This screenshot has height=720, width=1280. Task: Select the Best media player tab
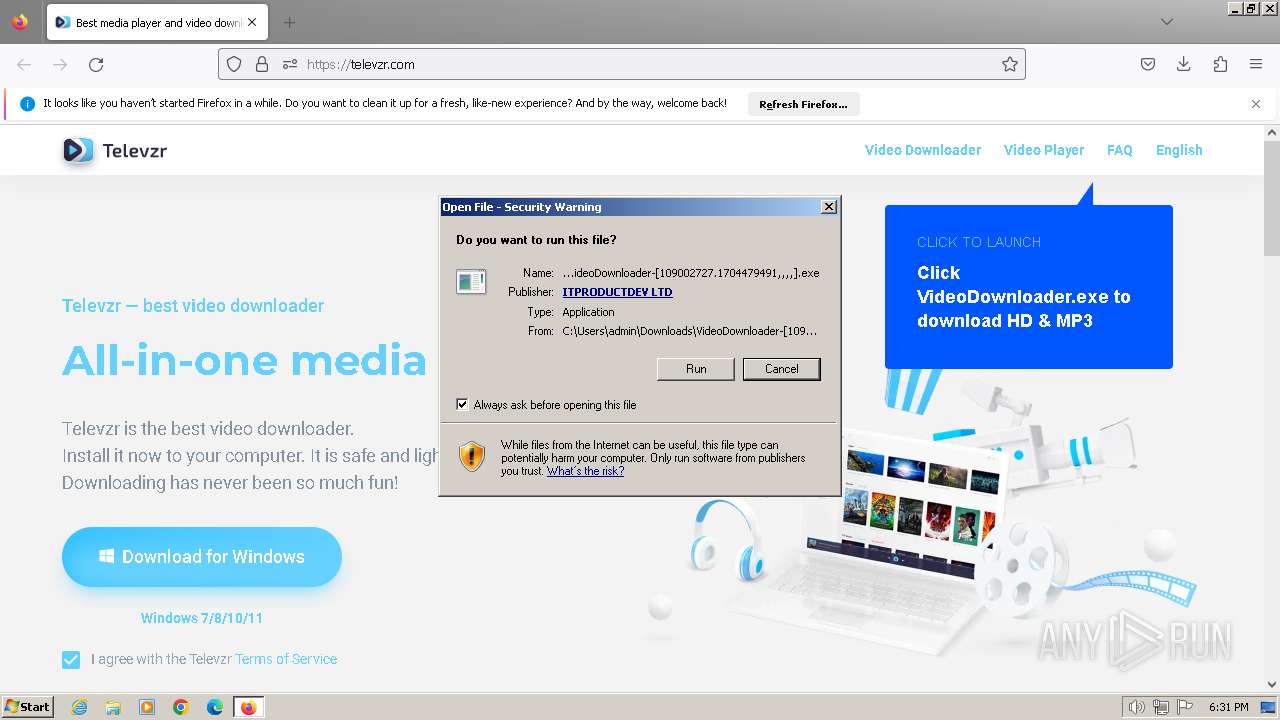(156, 22)
